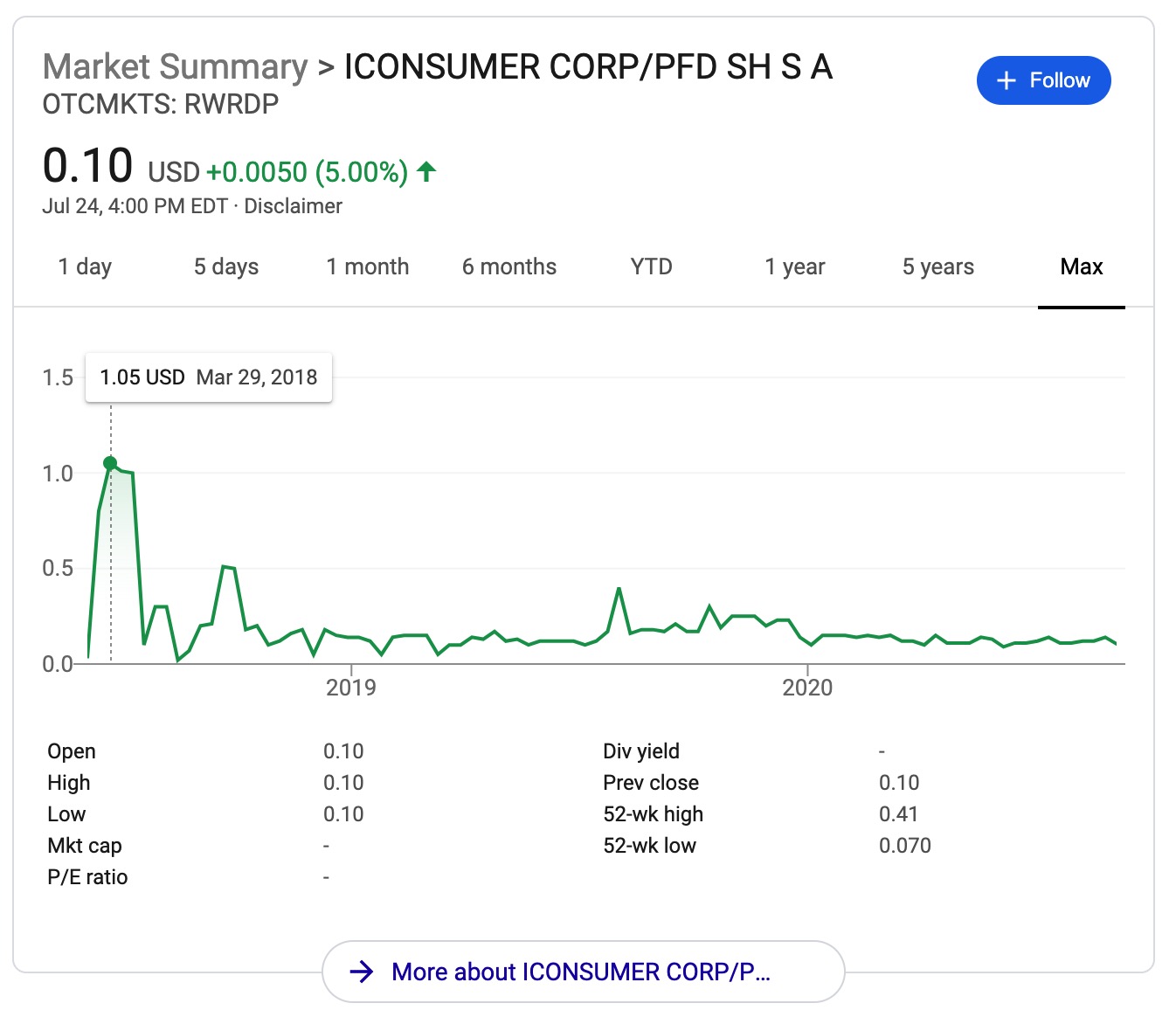
Task: Select the 1 year time range
Action: pos(794,266)
